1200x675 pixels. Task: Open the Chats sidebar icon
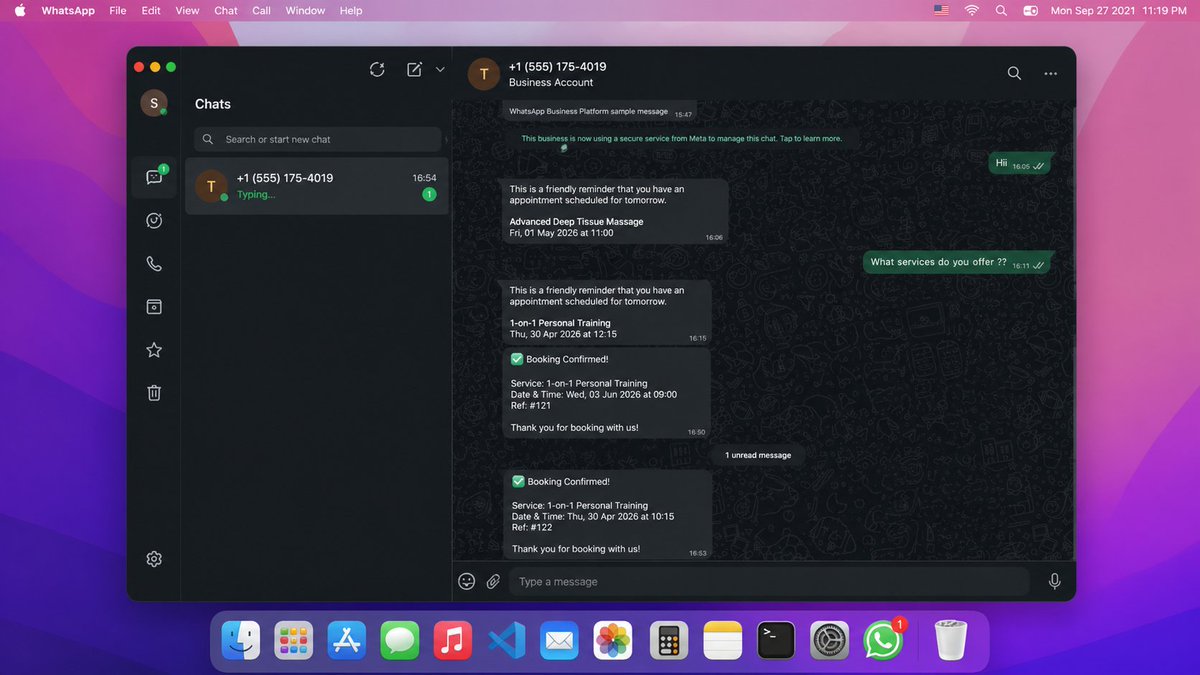click(154, 177)
